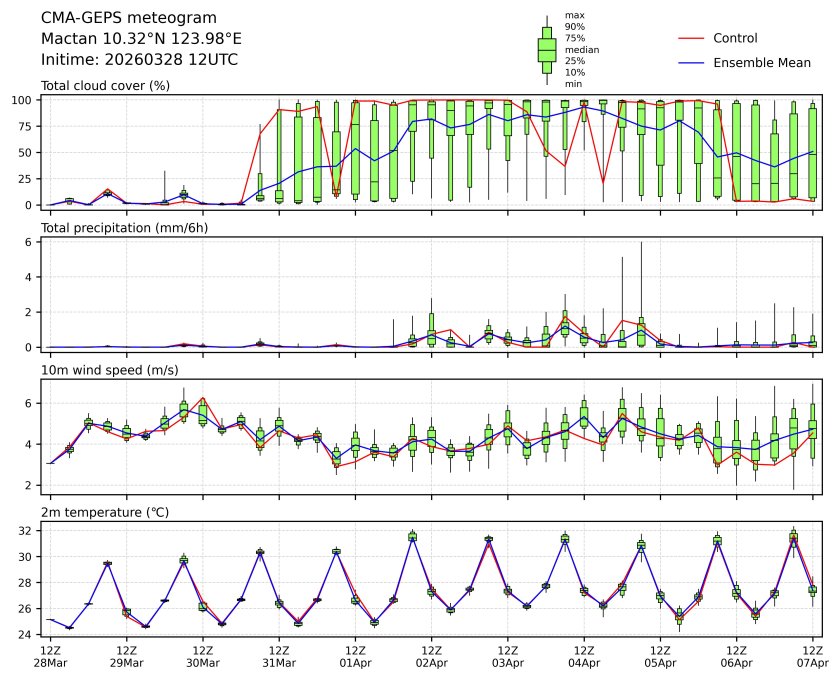Viewport: 840px width, 680px height.
Task: Click the "10m wind speed (m/s)" panel title
Action: pos(110,370)
